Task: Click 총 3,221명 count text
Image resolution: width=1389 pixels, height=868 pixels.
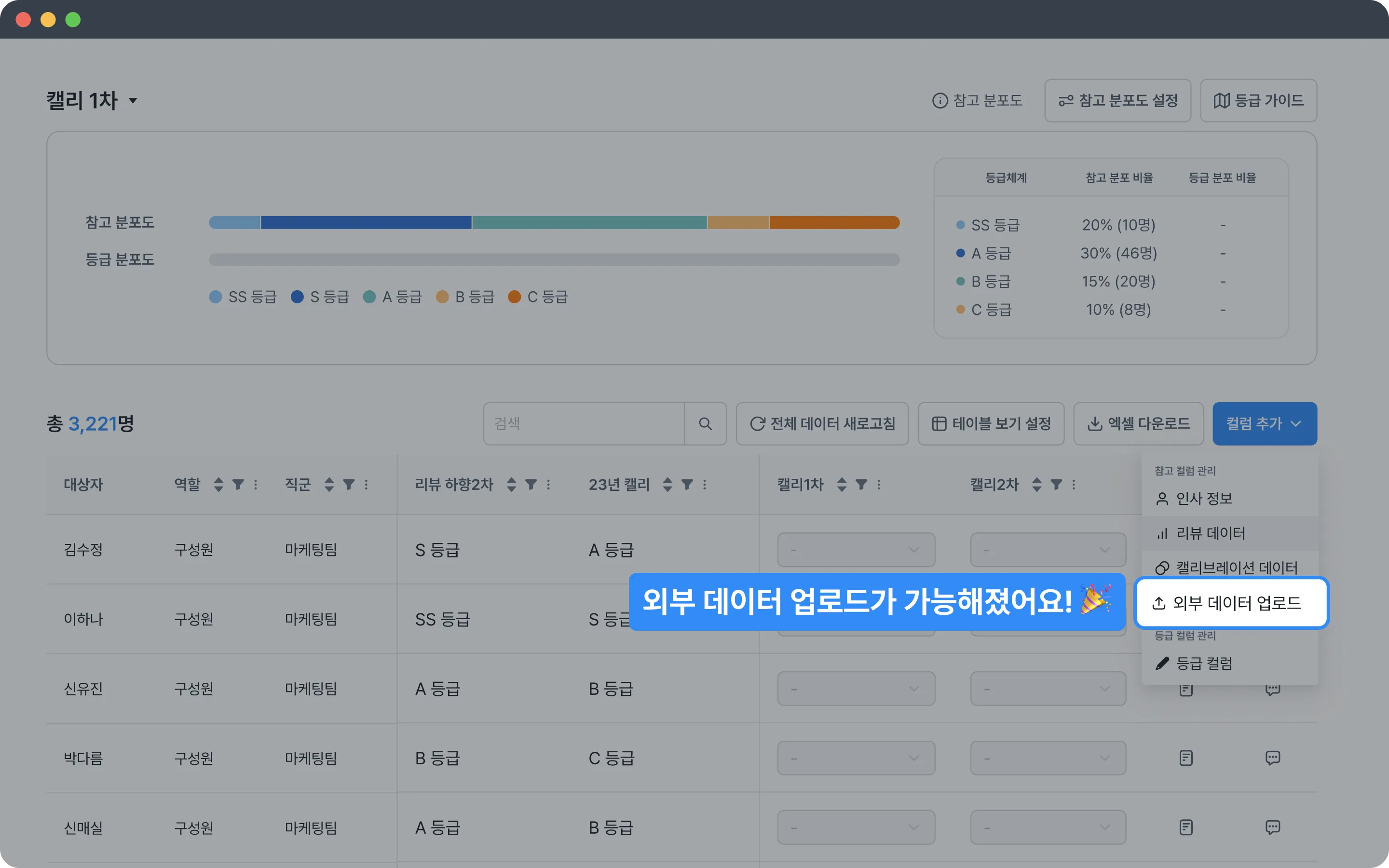Action: [90, 424]
